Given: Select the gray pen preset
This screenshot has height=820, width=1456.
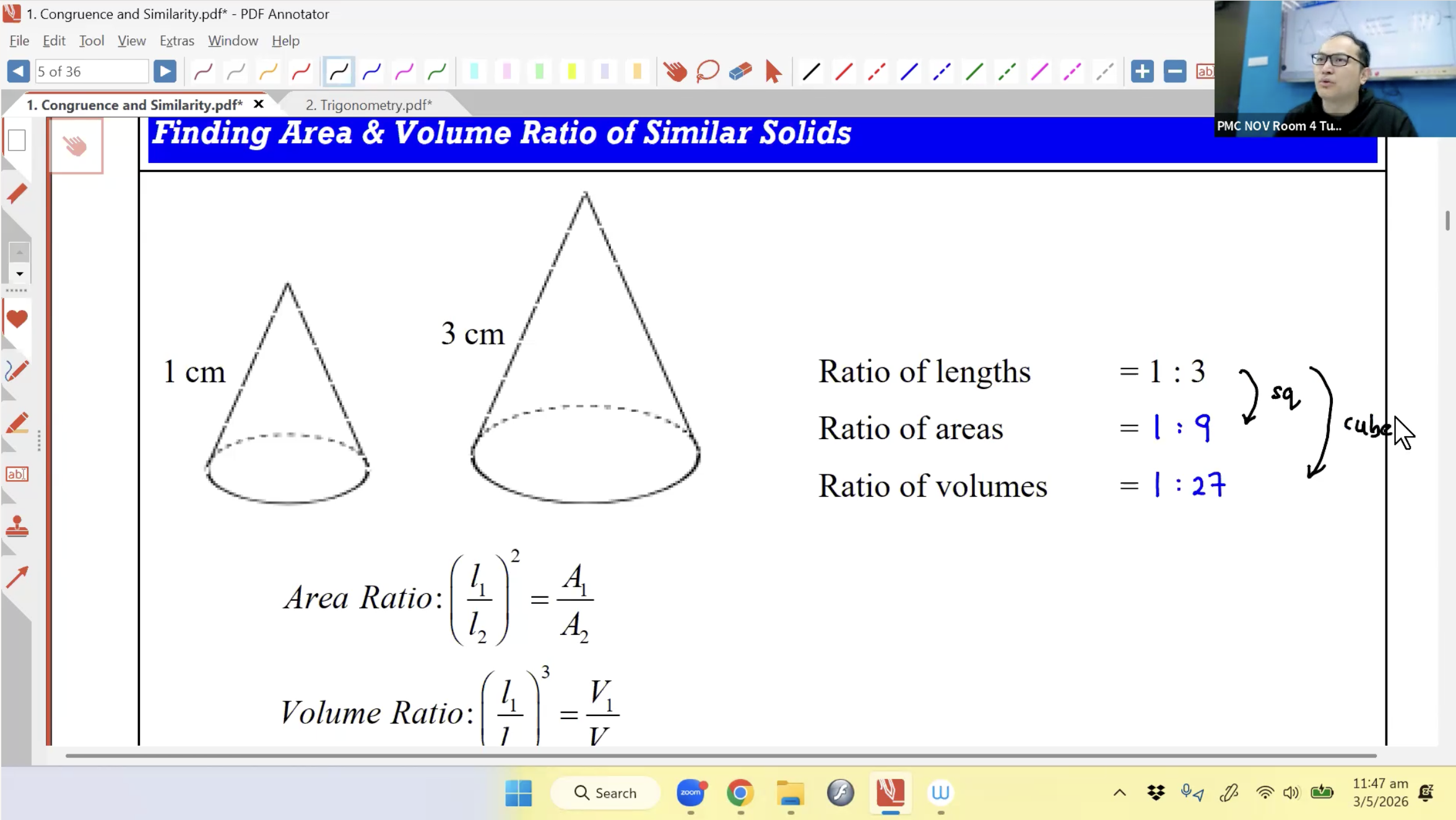Looking at the screenshot, I should (236, 72).
